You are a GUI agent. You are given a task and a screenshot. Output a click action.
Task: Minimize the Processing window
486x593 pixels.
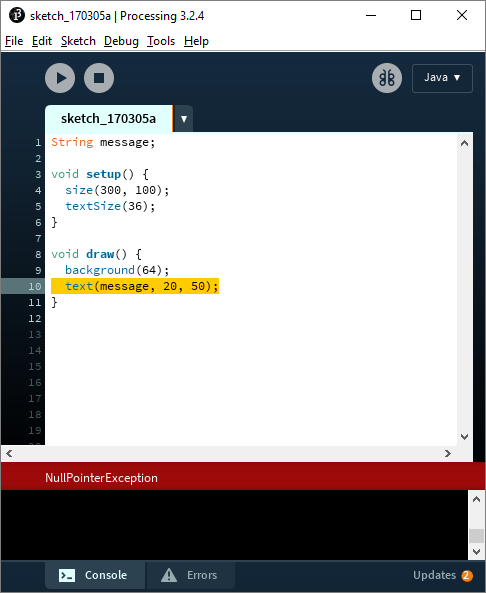click(371, 16)
